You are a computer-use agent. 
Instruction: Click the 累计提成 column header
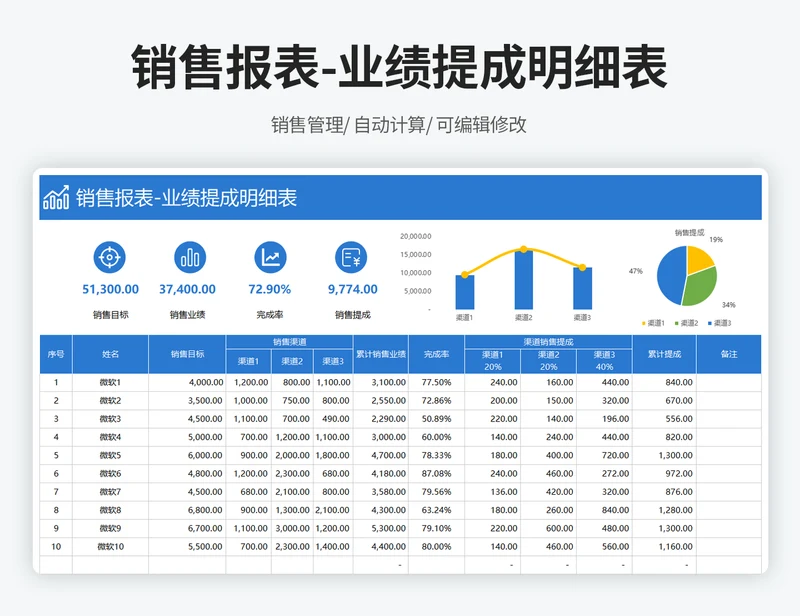tap(664, 354)
